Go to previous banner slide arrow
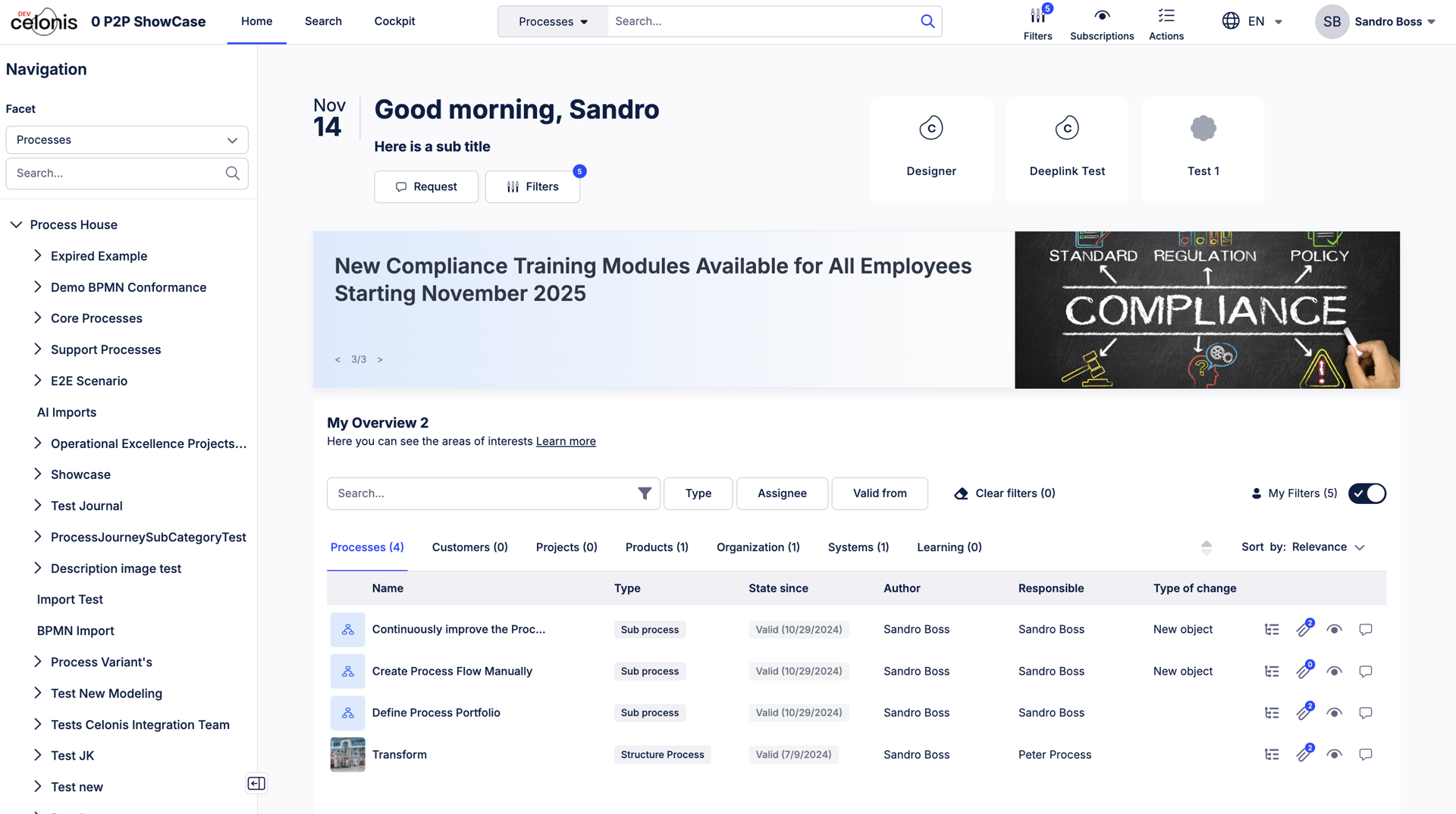This screenshot has width=1456, height=814. point(337,360)
